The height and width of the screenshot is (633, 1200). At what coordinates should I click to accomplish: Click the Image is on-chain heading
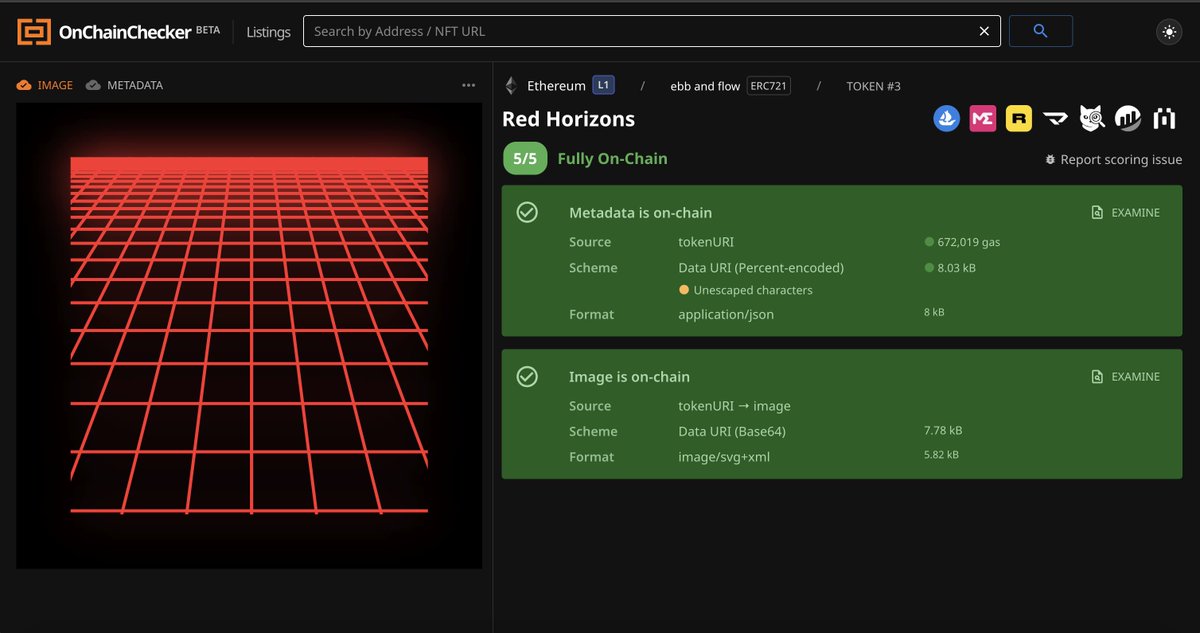click(x=629, y=377)
